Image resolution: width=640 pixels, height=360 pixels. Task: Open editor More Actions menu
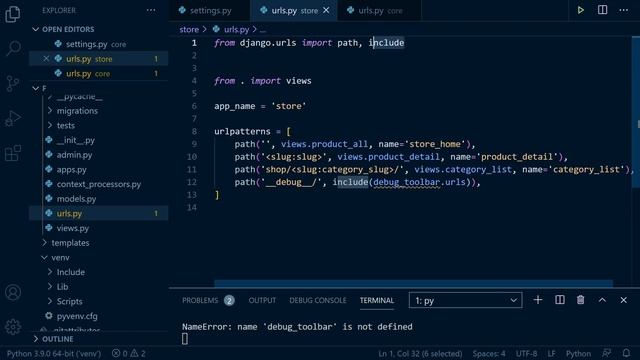coord(624,10)
